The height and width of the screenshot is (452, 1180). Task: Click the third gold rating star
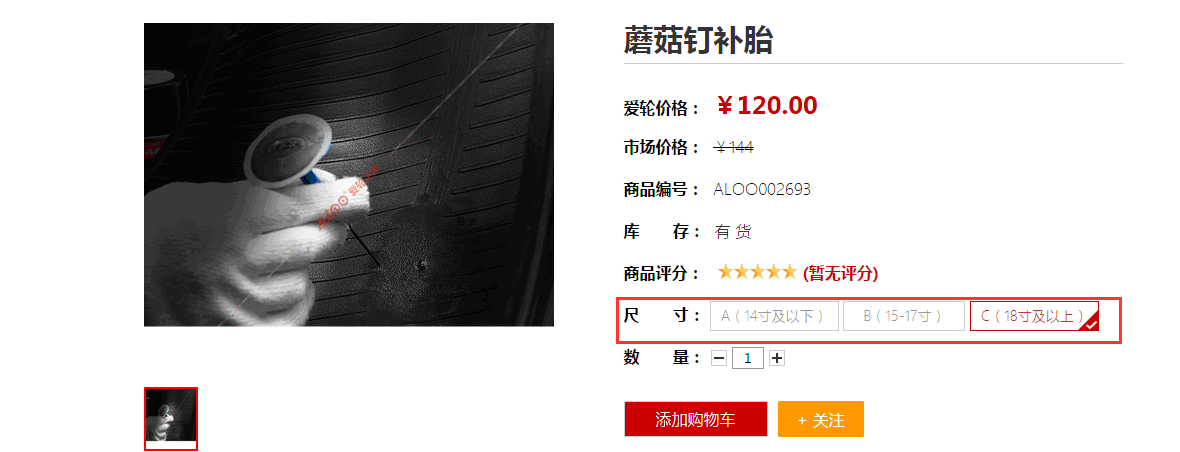[x=757, y=272]
